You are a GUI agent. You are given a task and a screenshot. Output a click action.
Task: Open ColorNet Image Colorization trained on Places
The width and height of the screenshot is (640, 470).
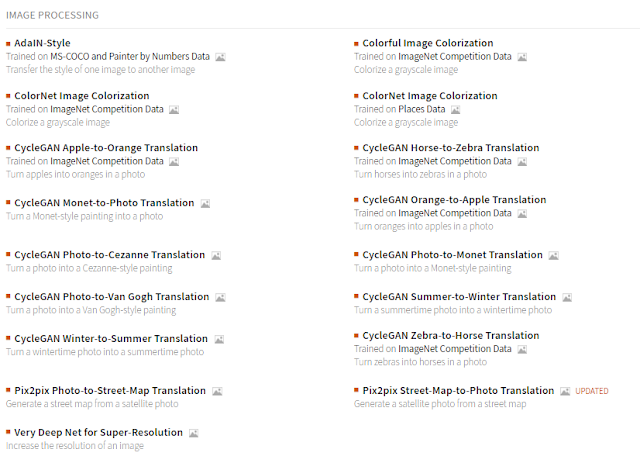430,96
